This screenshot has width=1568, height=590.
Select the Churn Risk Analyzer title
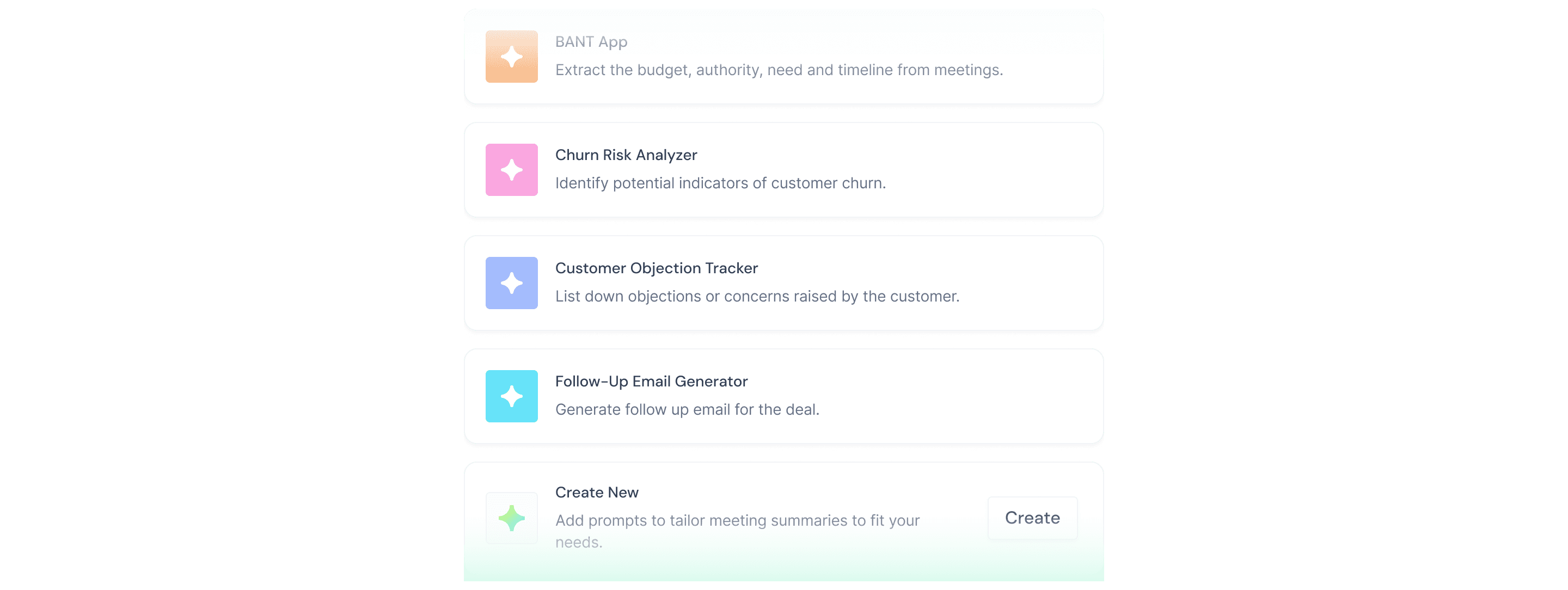pyautogui.click(x=626, y=155)
